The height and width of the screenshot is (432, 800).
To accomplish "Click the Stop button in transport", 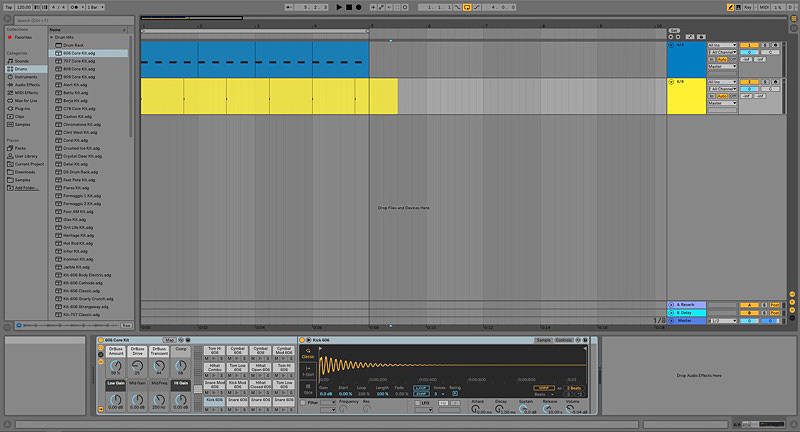I will click(348, 7).
